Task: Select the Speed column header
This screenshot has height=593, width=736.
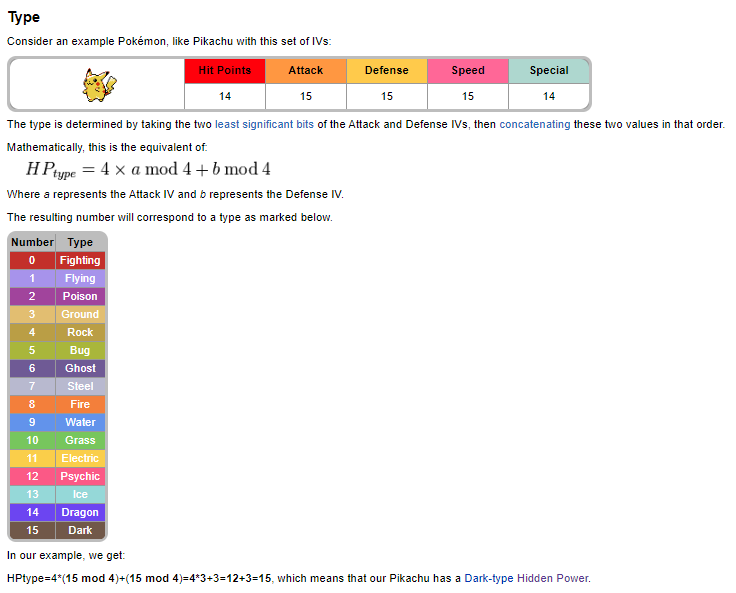Action: coord(468,71)
